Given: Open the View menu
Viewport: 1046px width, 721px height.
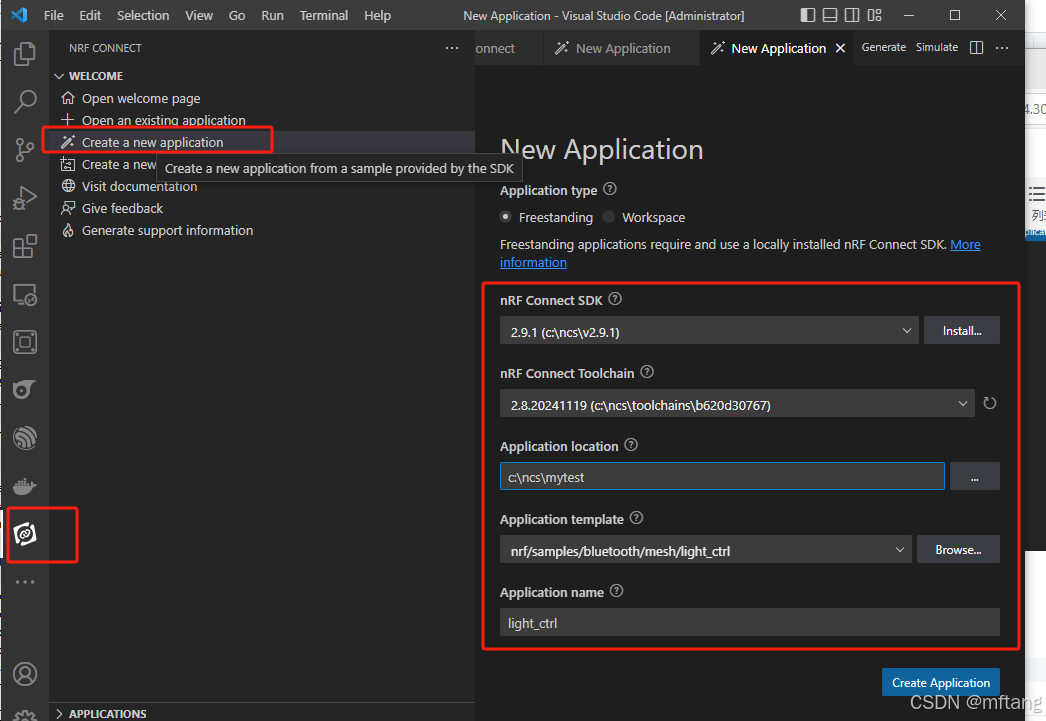Looking at the screenshot, I should 199,15.
